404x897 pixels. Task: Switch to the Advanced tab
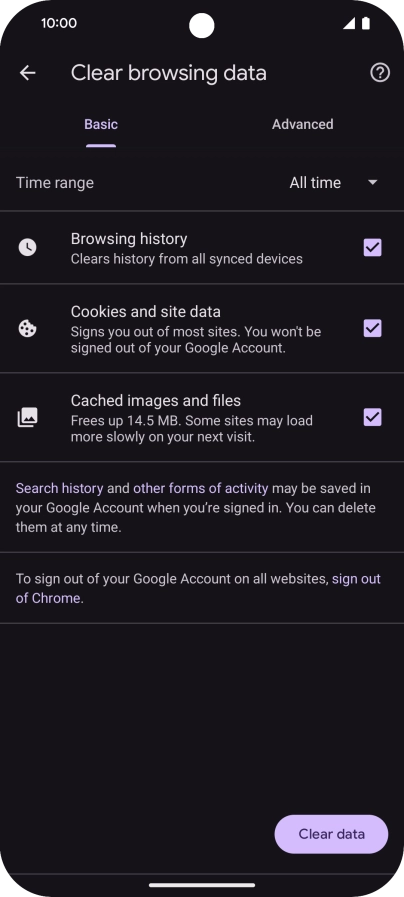click(x=303, y=124)
